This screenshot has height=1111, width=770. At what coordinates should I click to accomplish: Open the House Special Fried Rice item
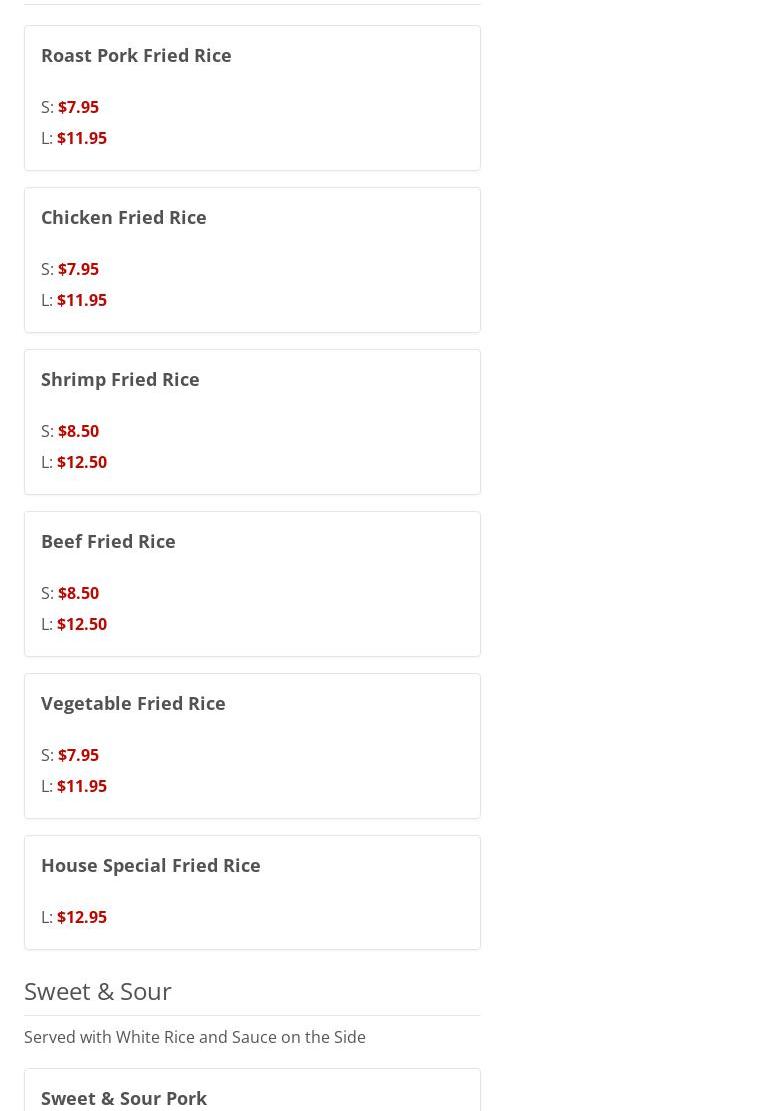click(151, 865)
